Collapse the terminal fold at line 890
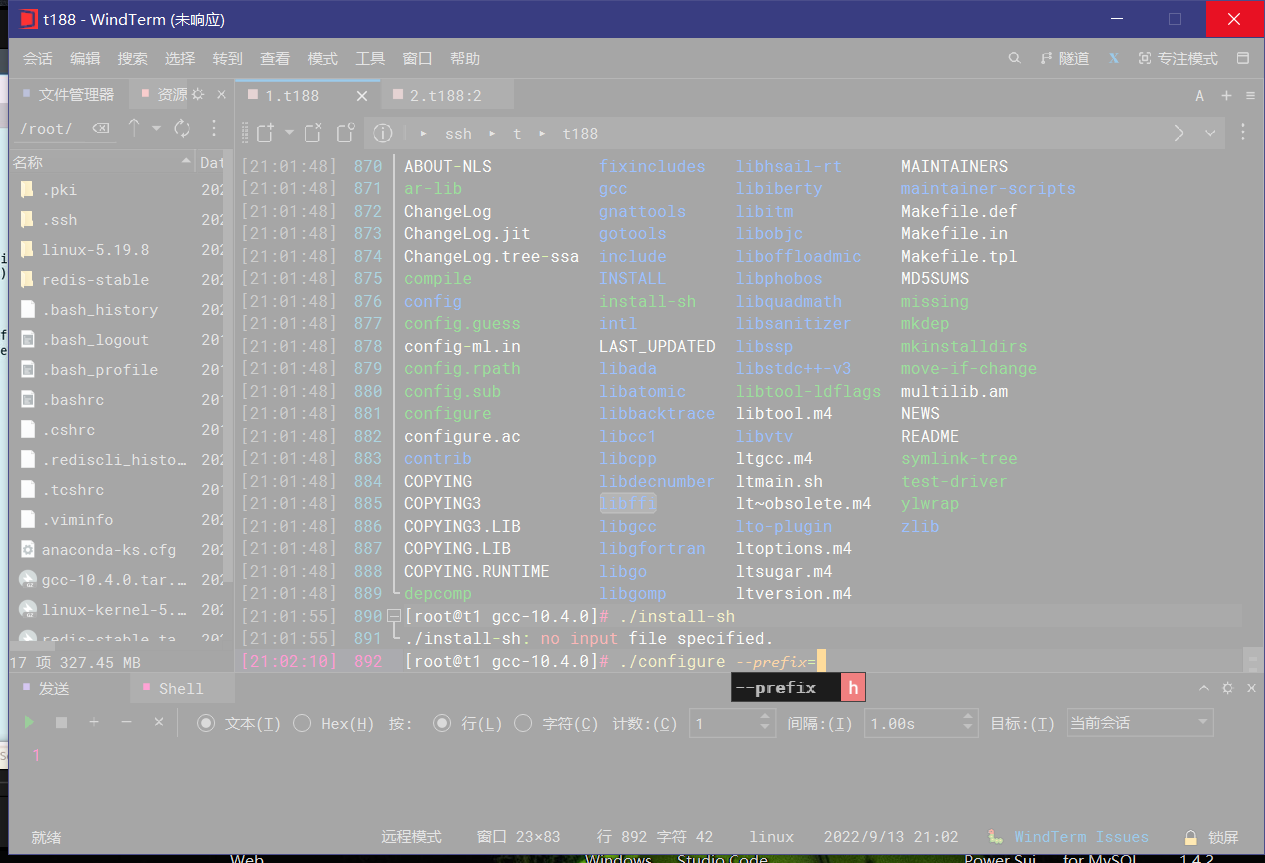This screenshot has height=863, width=1265. tap(394, 616)
